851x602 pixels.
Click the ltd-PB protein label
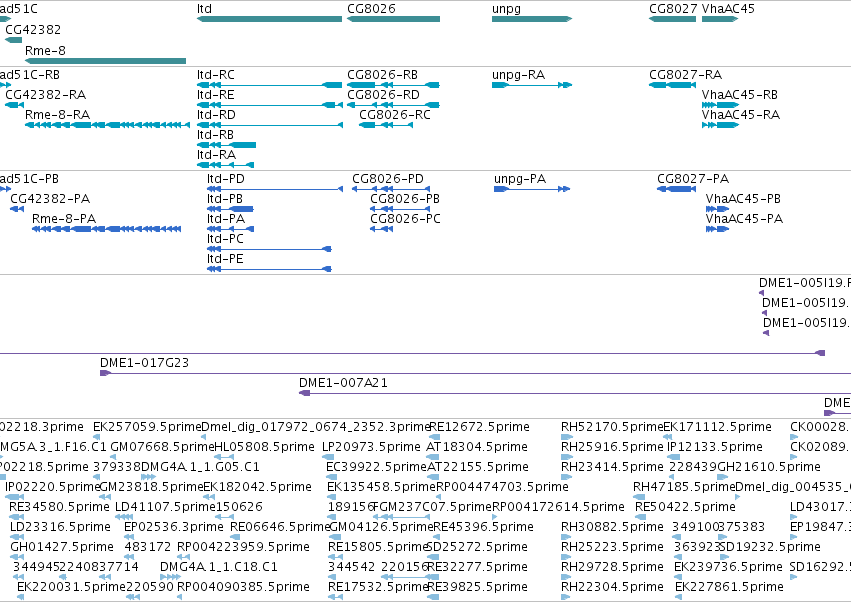pos(225,199)
